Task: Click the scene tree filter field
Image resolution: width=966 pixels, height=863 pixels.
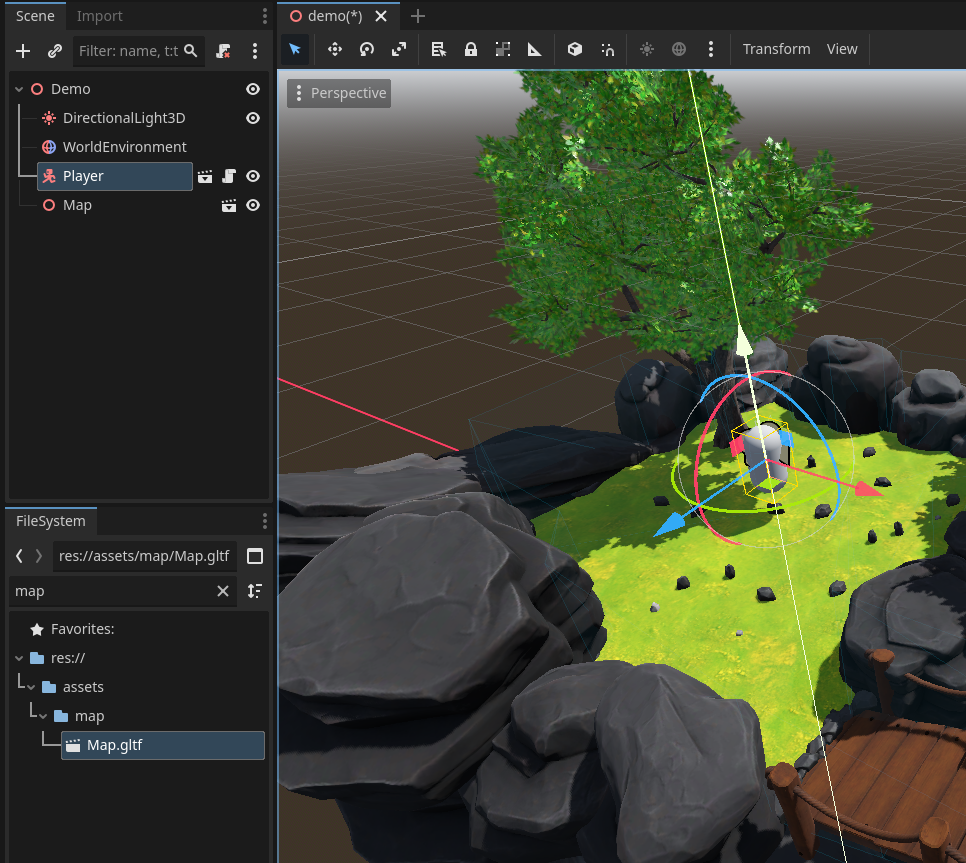Action: tap(128, 50)
